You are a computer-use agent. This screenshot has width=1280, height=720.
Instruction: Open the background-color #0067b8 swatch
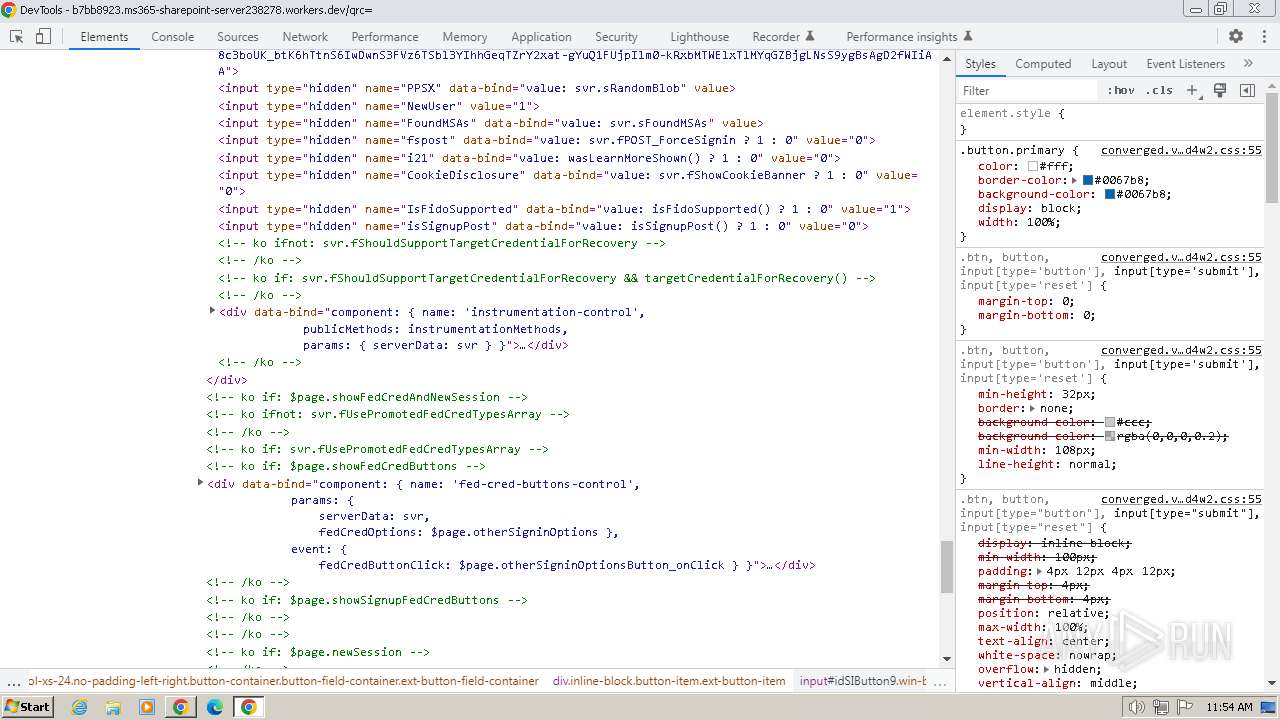click(x=1110, y=194)
